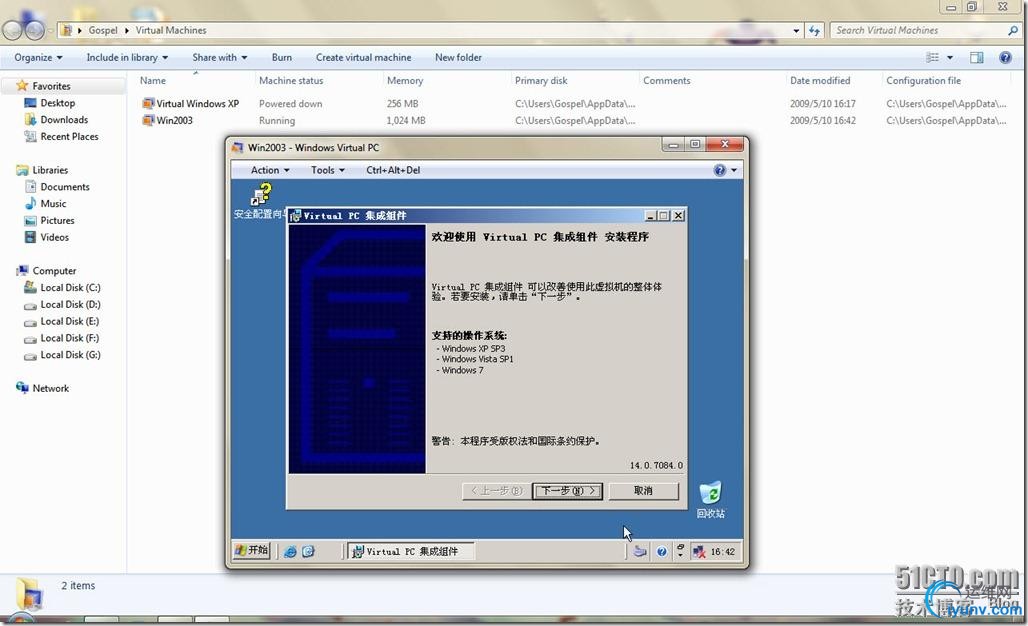The height and width of the screenshot is (626, 1028).
Task: Click the refresh icon beside the address bar
Action: coord(814,30)
